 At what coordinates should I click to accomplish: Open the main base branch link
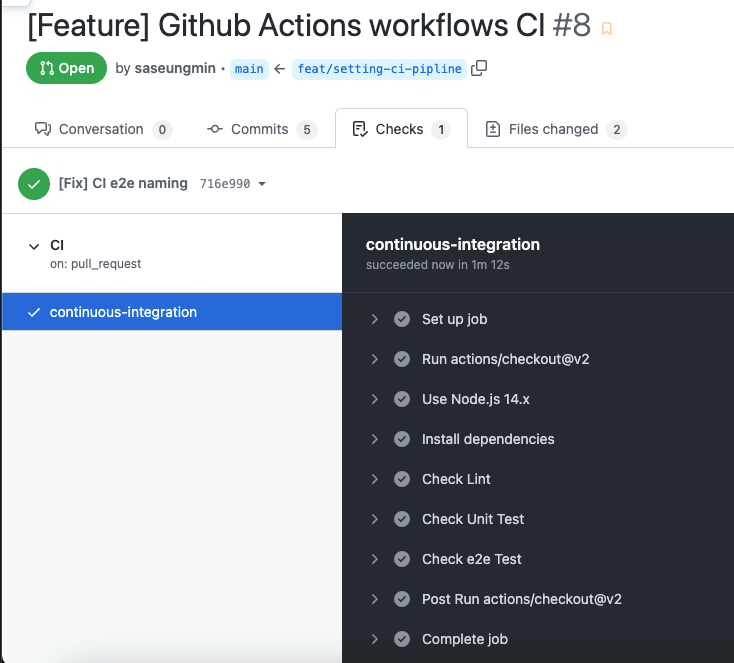click(249, 69)
